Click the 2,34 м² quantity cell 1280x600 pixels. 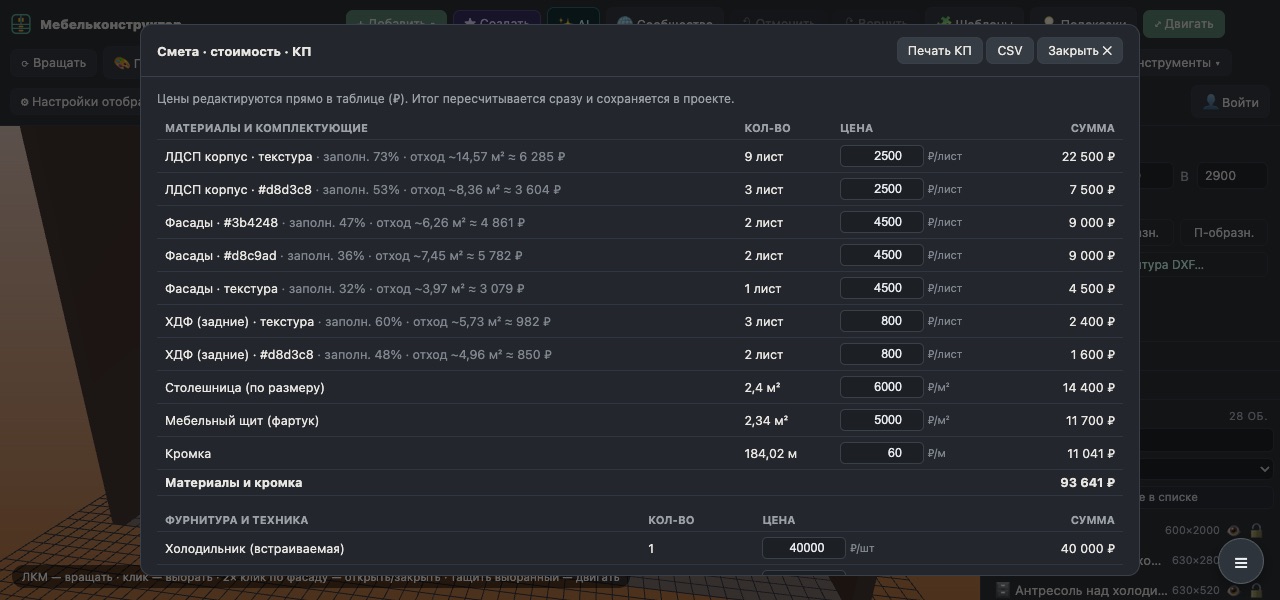(766, 421)
